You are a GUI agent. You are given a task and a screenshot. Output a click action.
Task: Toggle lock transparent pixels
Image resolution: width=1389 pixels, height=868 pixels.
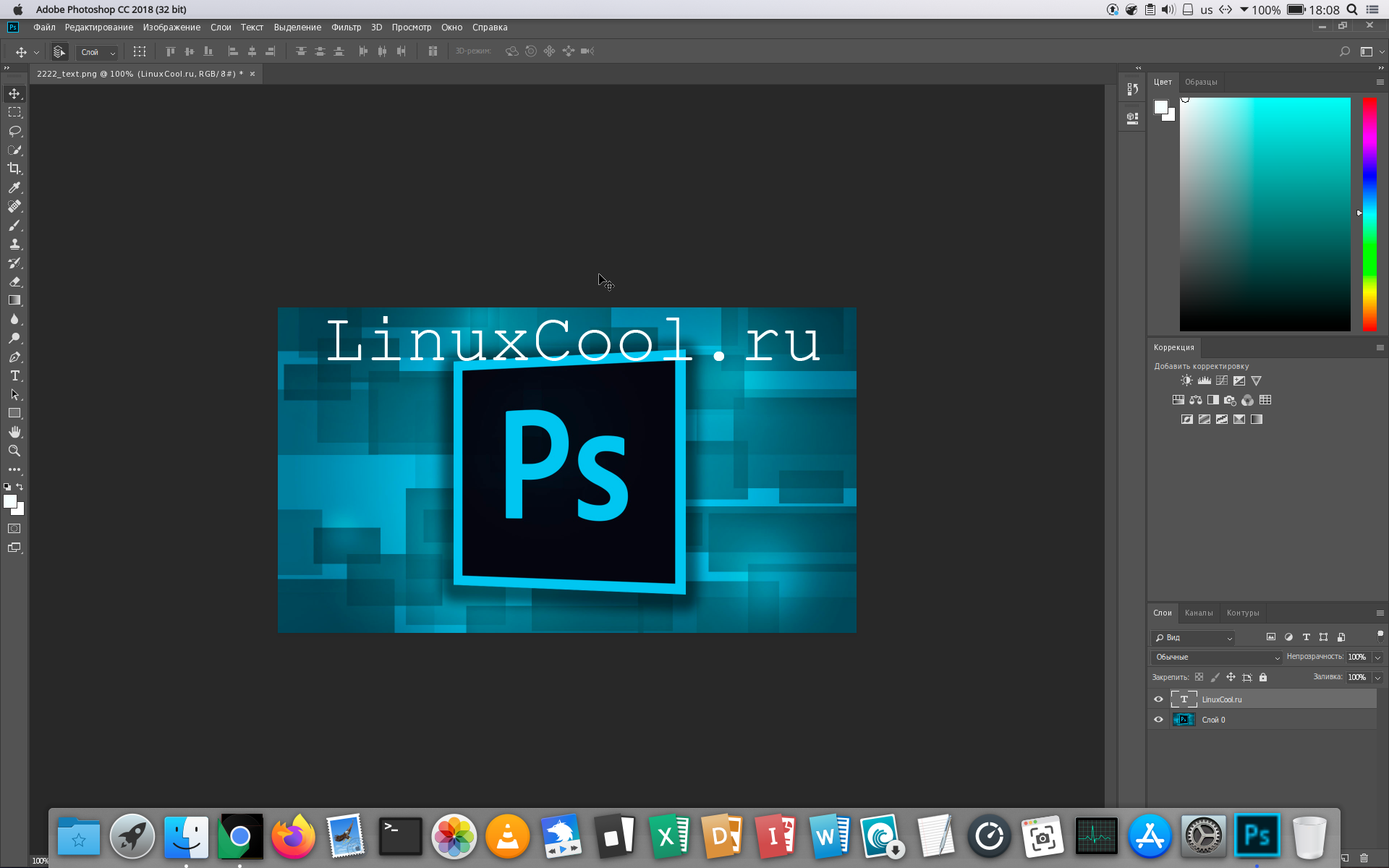click(x=1199, y=678)
